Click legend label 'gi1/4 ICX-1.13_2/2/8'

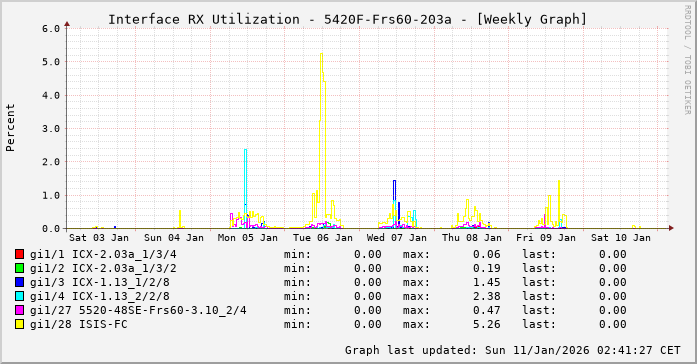pos(100,296)
